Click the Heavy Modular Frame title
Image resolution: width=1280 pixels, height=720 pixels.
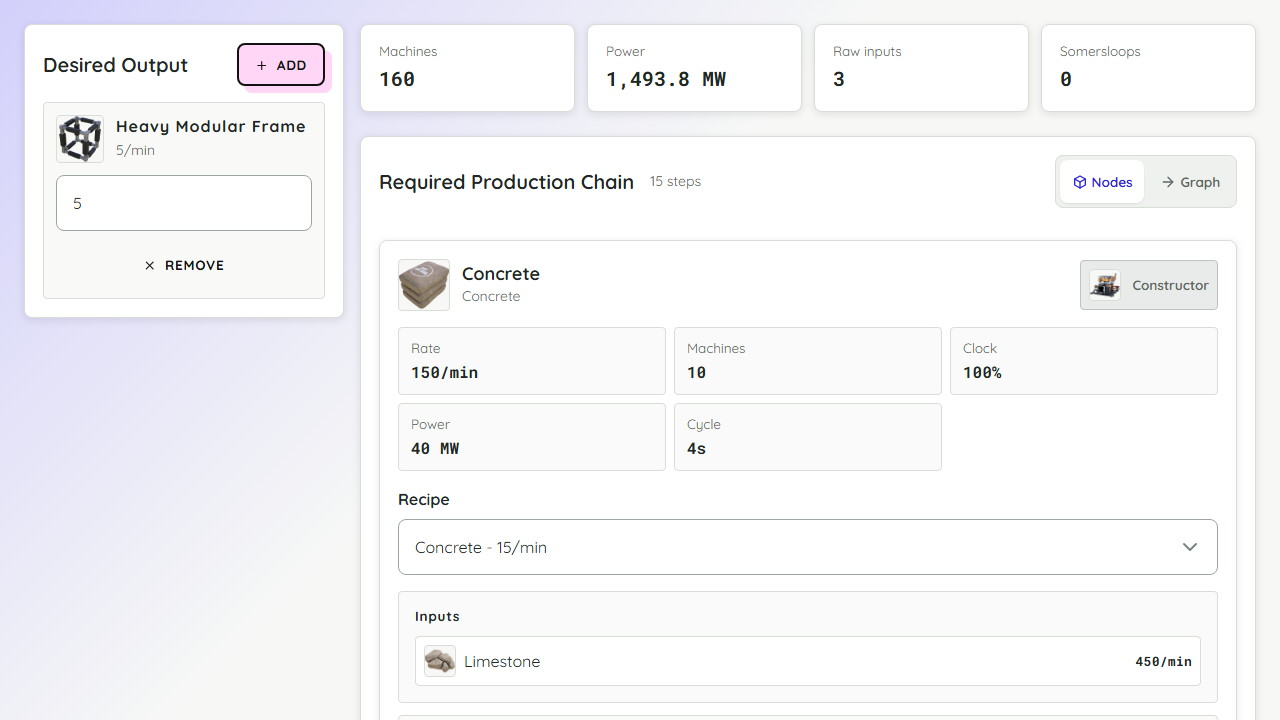(x=211, y=126)
